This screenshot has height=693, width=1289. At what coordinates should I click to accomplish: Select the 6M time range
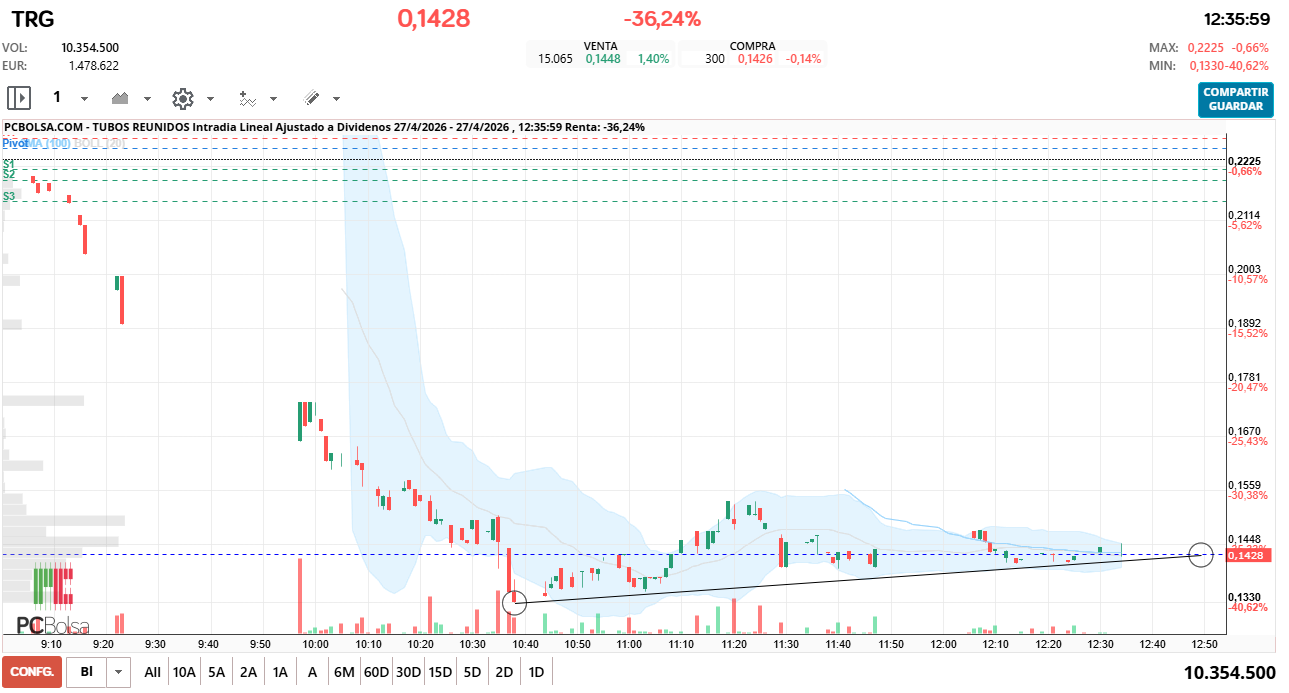344,672
